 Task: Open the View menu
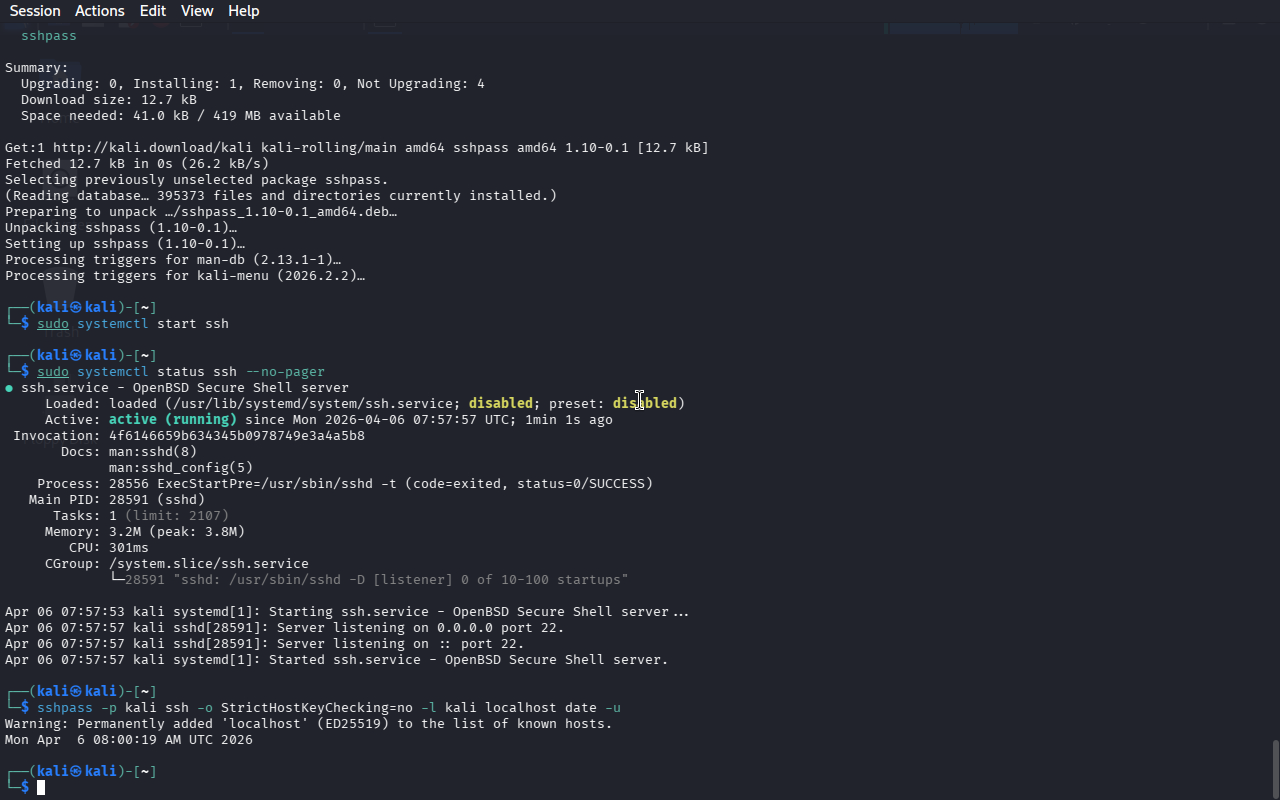pos(197,11)
